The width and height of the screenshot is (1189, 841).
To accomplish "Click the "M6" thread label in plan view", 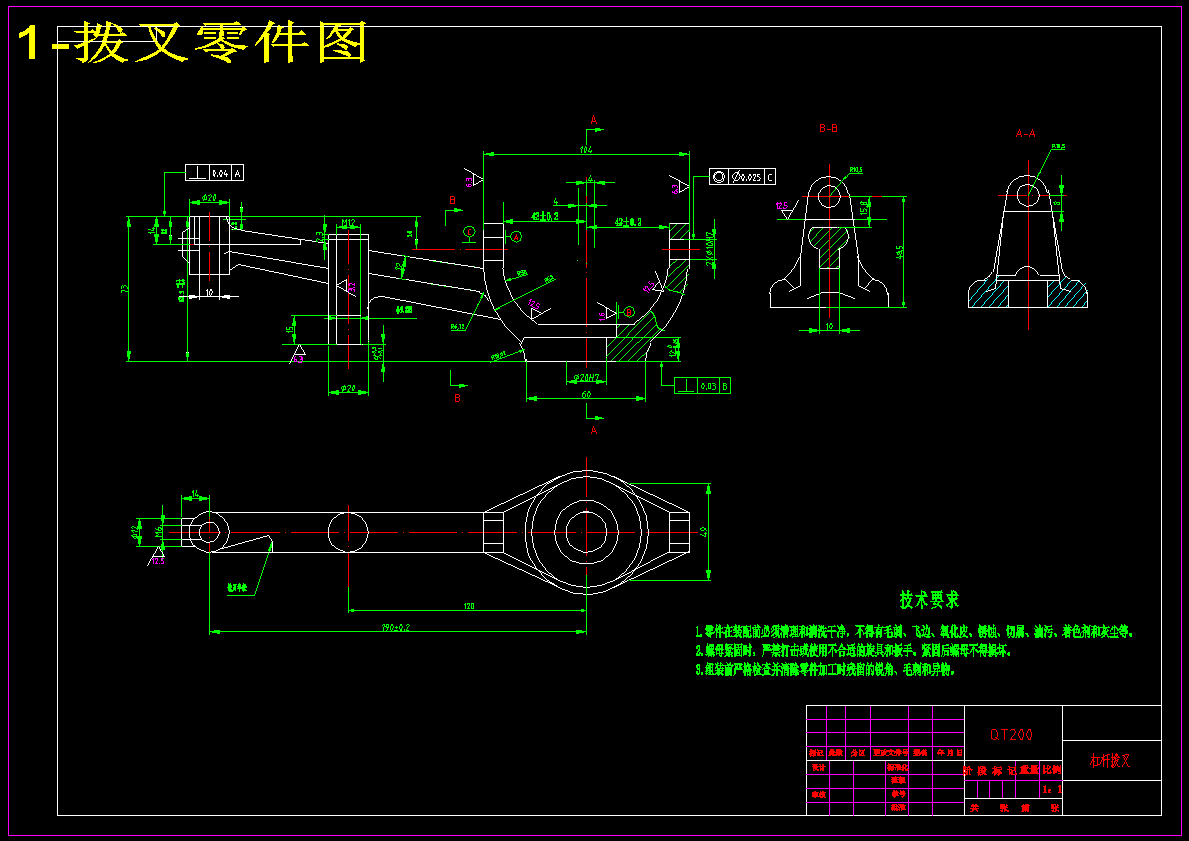I will (159, 532).
